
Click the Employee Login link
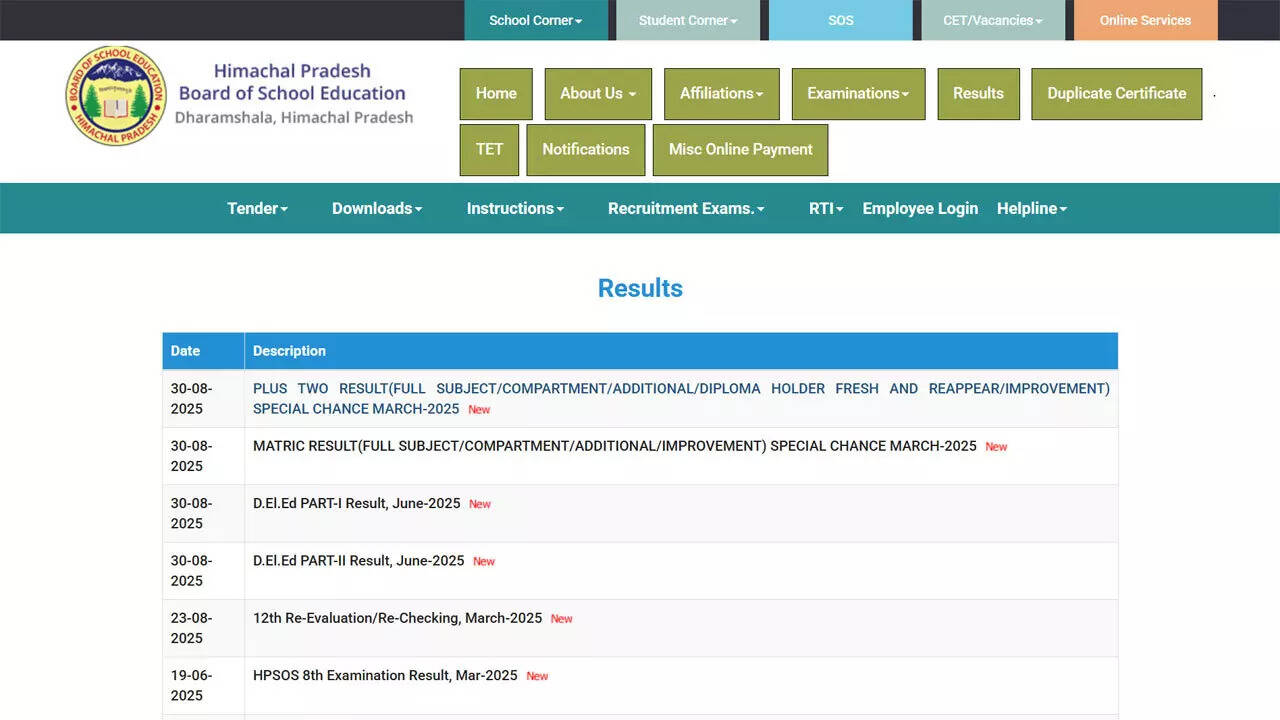tap(920, 208)
